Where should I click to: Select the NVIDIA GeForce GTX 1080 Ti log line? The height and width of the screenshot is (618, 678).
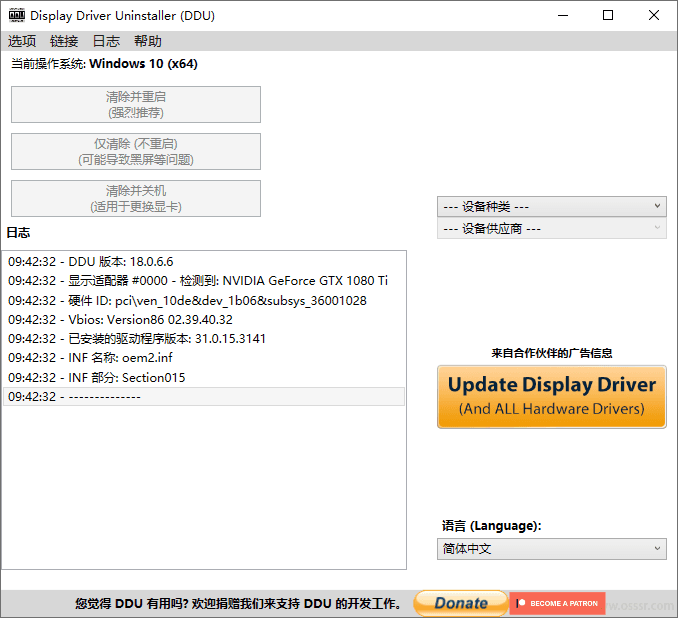(198, 281)
